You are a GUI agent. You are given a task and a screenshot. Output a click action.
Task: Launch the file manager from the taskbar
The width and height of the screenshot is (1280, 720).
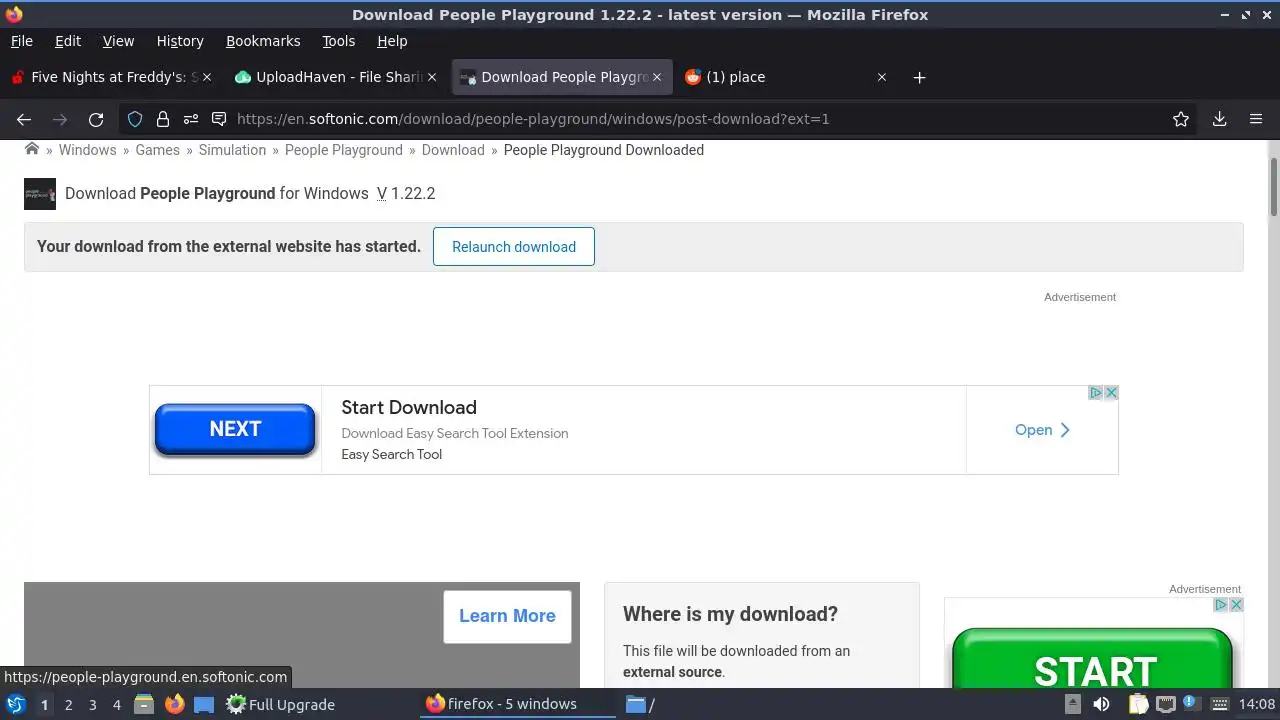144,704
